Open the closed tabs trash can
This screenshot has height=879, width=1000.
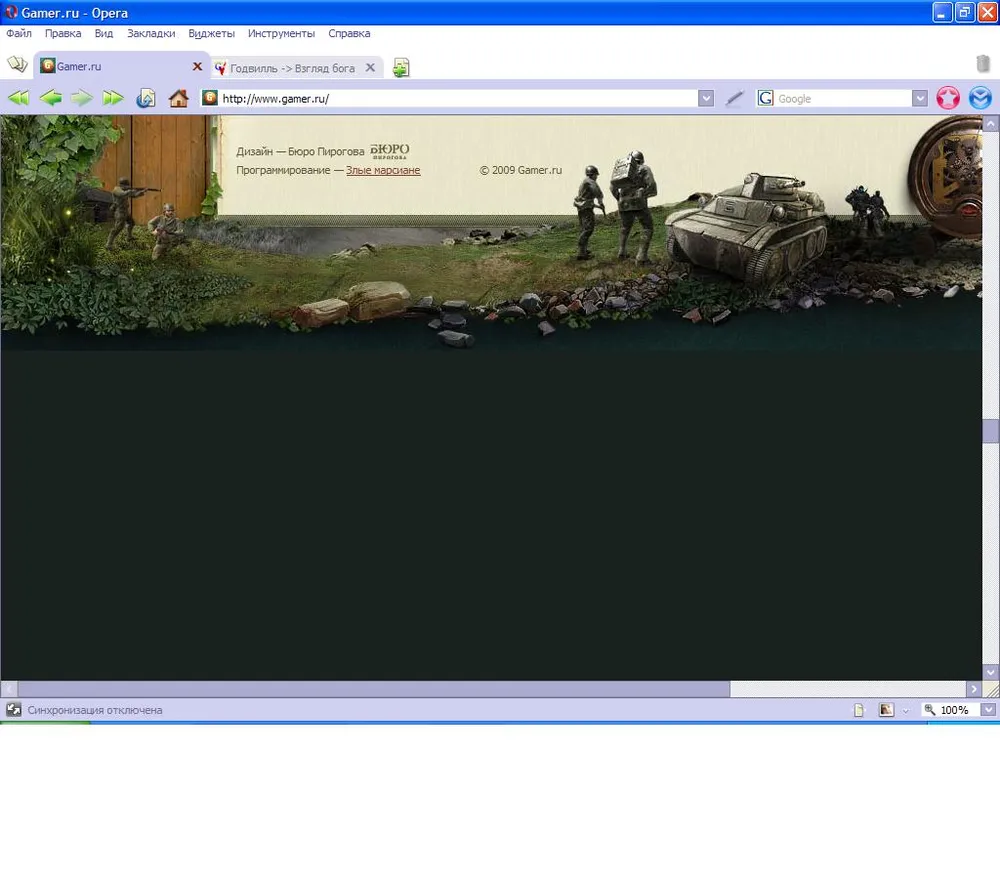(x=983, y=64)
